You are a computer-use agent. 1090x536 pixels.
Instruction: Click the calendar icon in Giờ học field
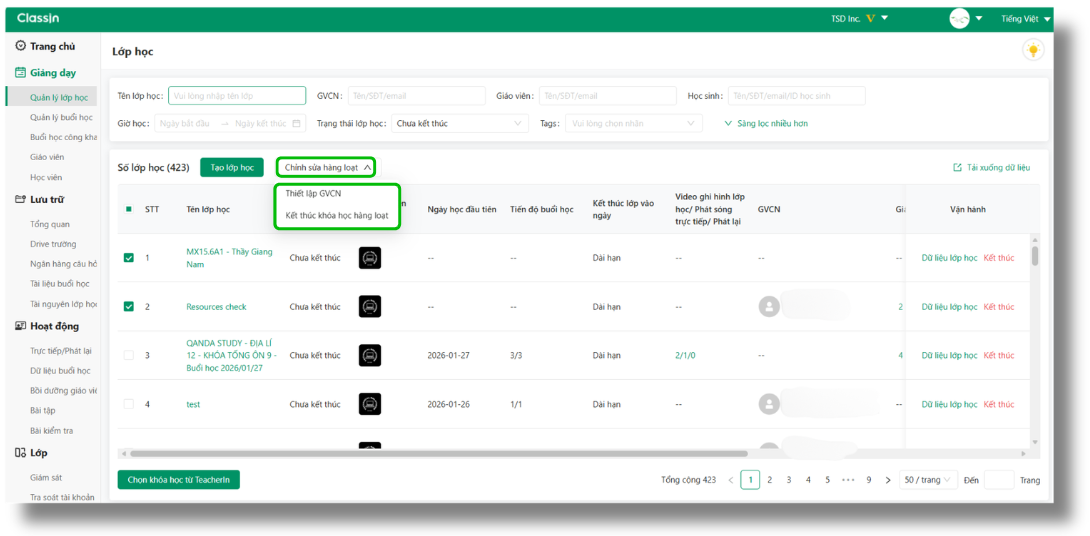click(296, 124)
